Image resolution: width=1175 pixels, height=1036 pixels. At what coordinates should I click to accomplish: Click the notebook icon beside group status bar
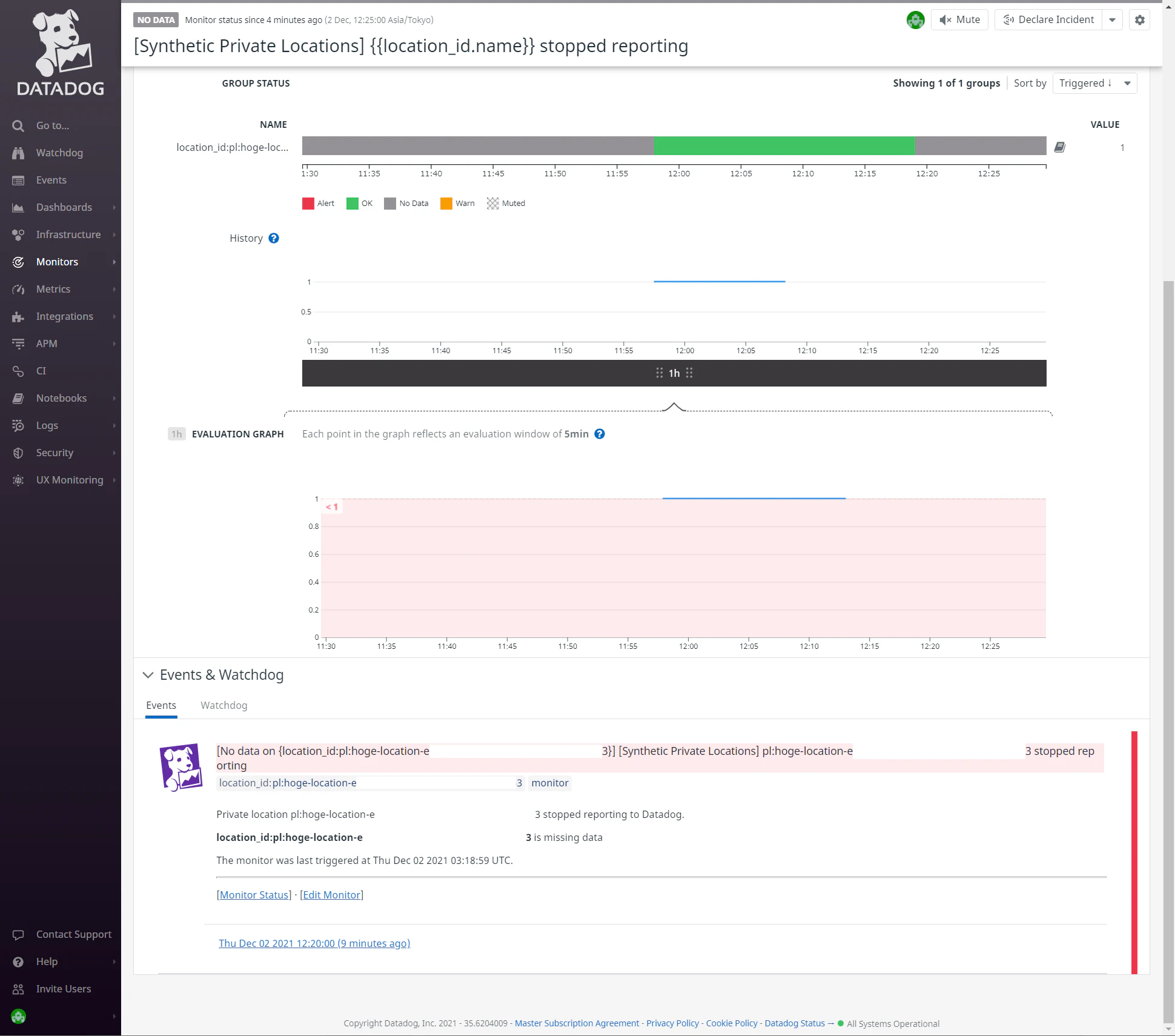tap(1060, 147)
